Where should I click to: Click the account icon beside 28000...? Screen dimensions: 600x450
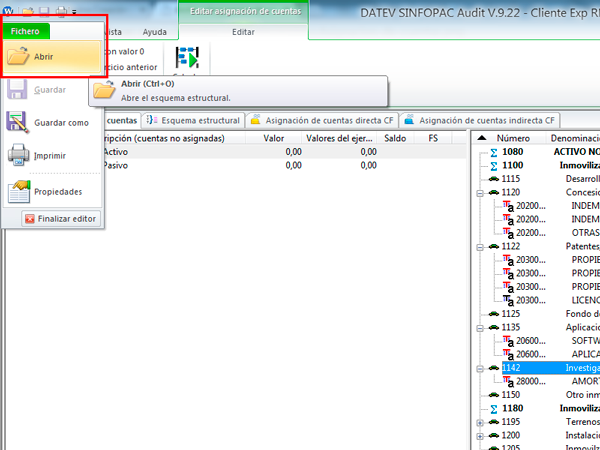point(508,382)
